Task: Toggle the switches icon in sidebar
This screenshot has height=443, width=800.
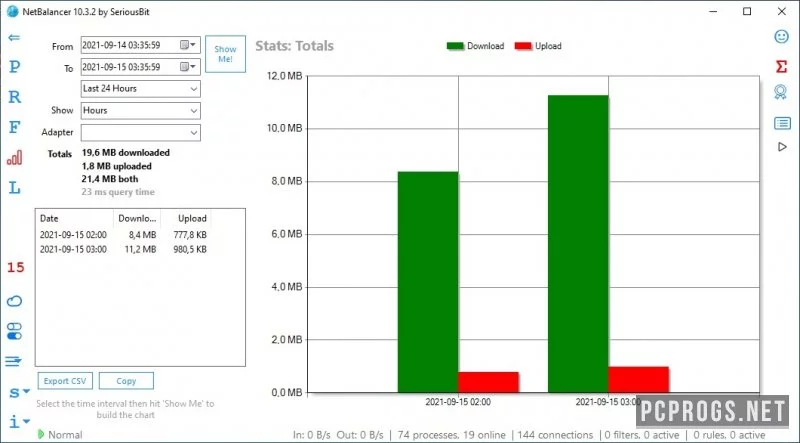Action: tap(14, 331)
